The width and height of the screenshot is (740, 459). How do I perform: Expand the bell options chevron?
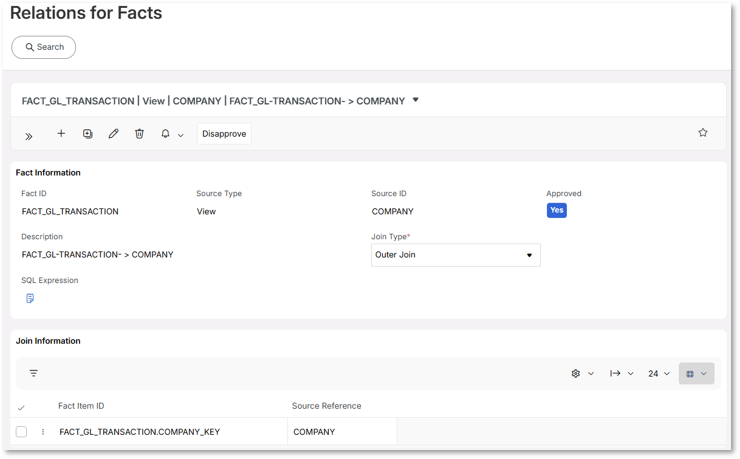(180, 135)
